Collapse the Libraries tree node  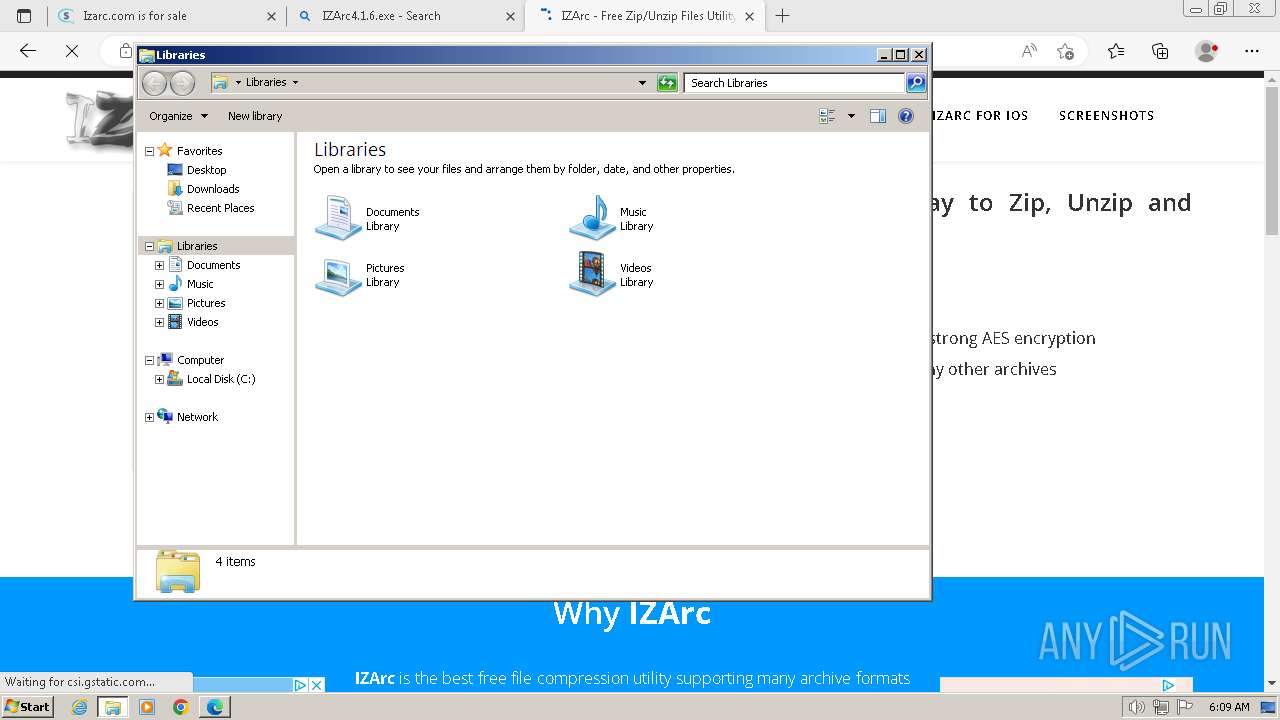click(150, 246)
